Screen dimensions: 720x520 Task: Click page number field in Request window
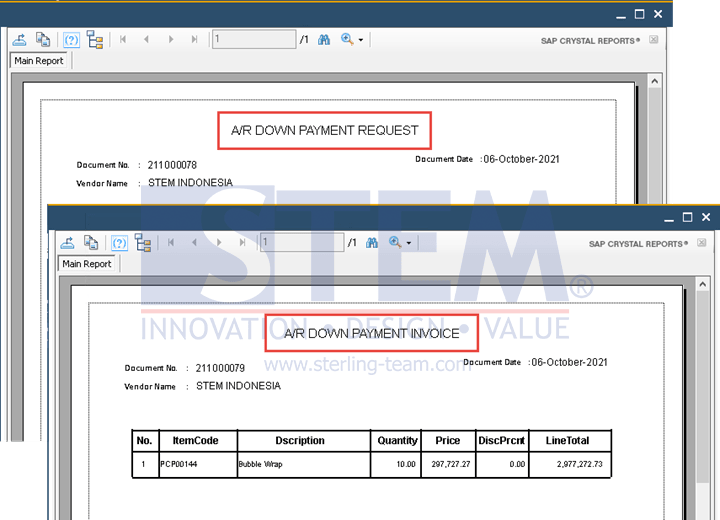point(254,40)
